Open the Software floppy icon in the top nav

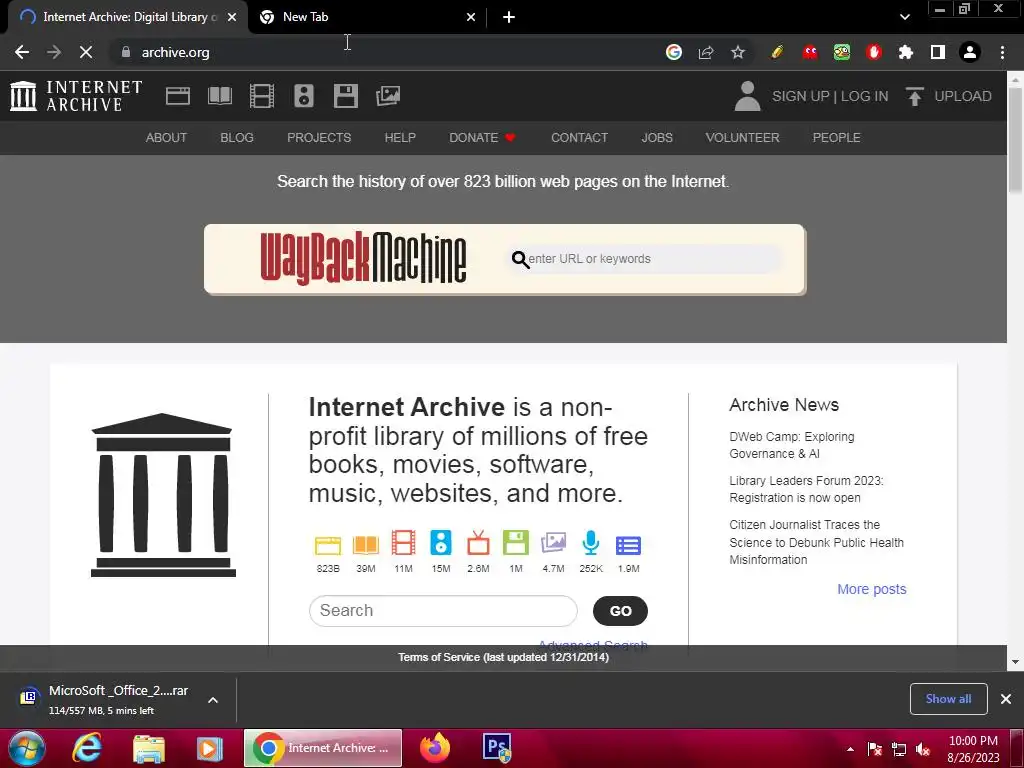point(345,96)
